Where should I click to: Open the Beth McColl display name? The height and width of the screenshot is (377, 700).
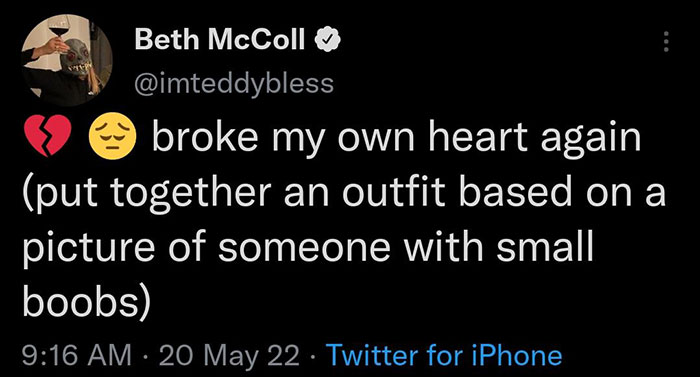point(220,39)
